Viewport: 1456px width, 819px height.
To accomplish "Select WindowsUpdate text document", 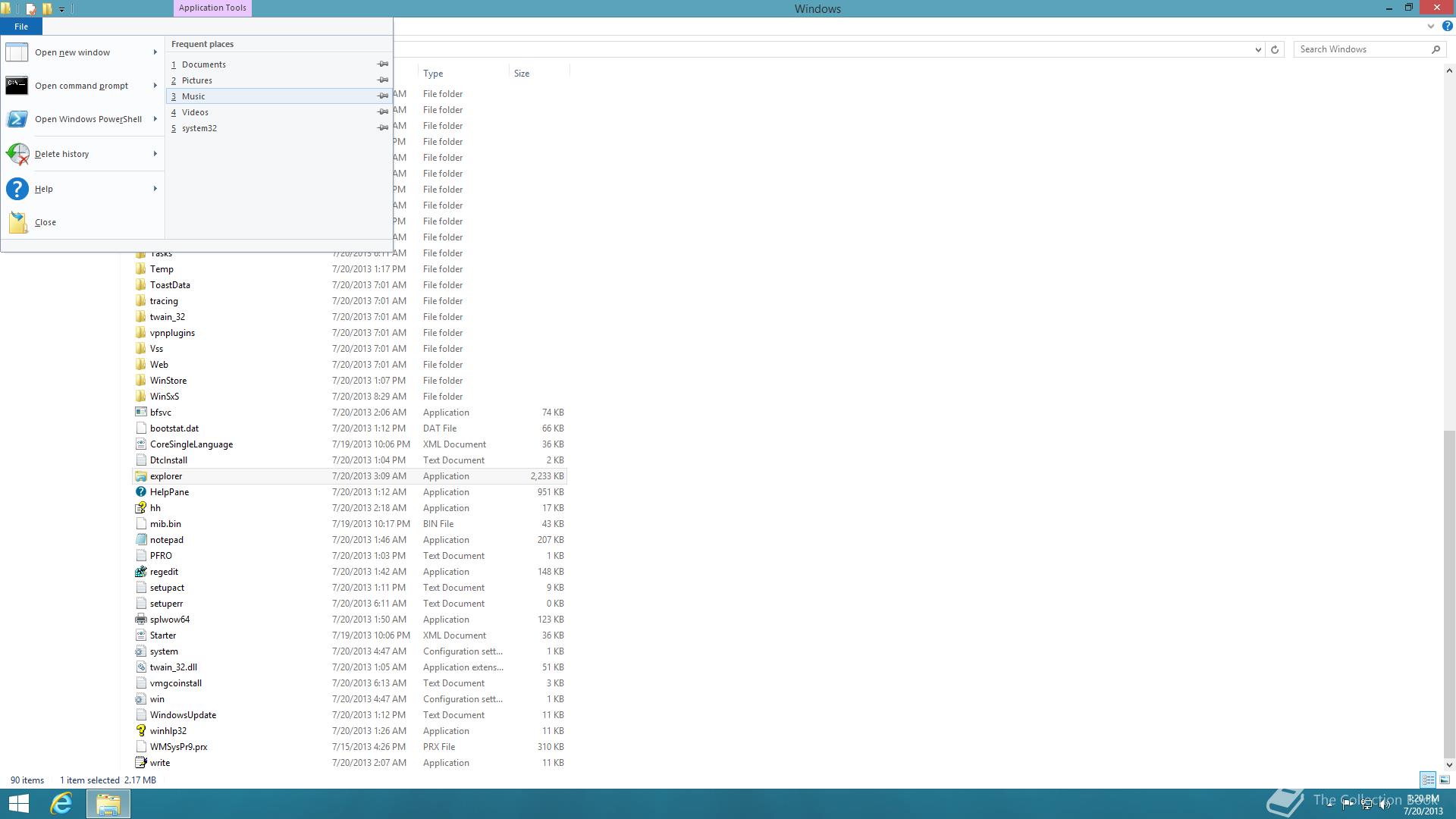I will pos(183,715).
